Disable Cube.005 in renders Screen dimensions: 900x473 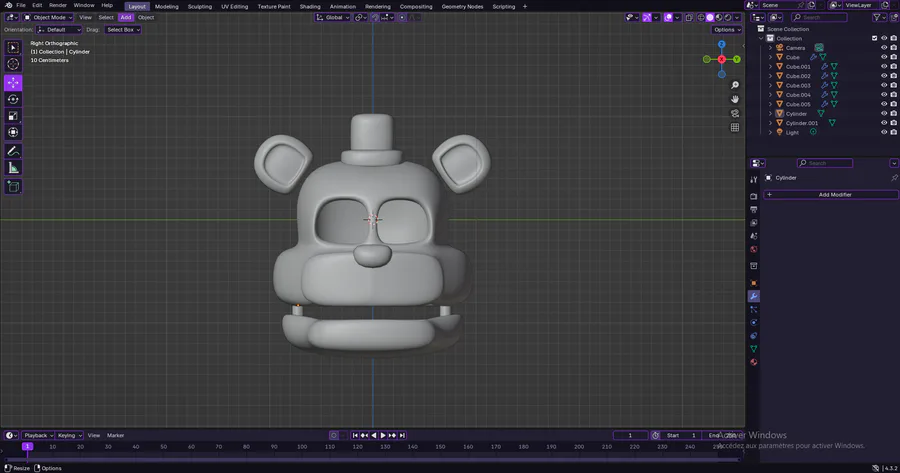click(894, 104)
